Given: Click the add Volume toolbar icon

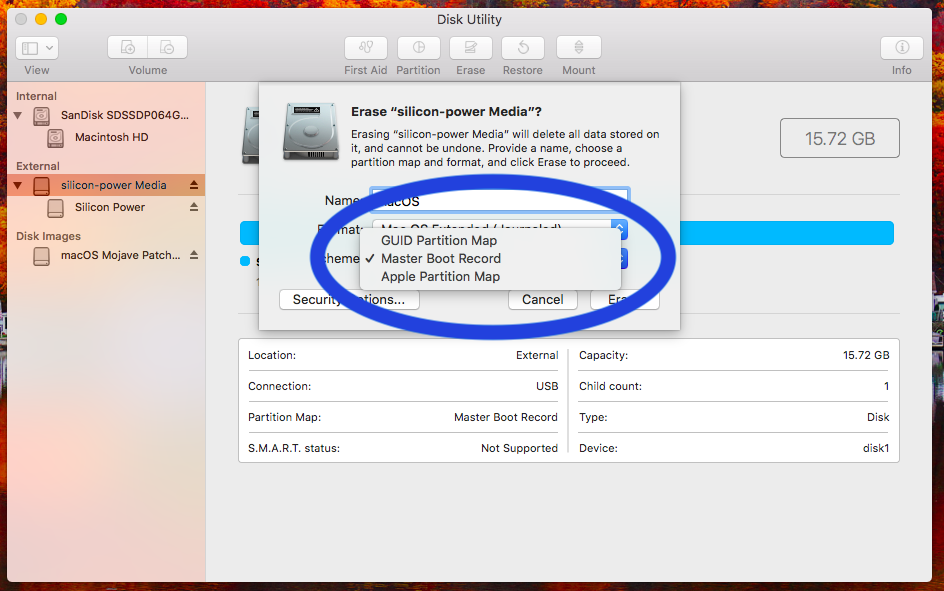Looking at the screenshot, I should click(128, 48).
